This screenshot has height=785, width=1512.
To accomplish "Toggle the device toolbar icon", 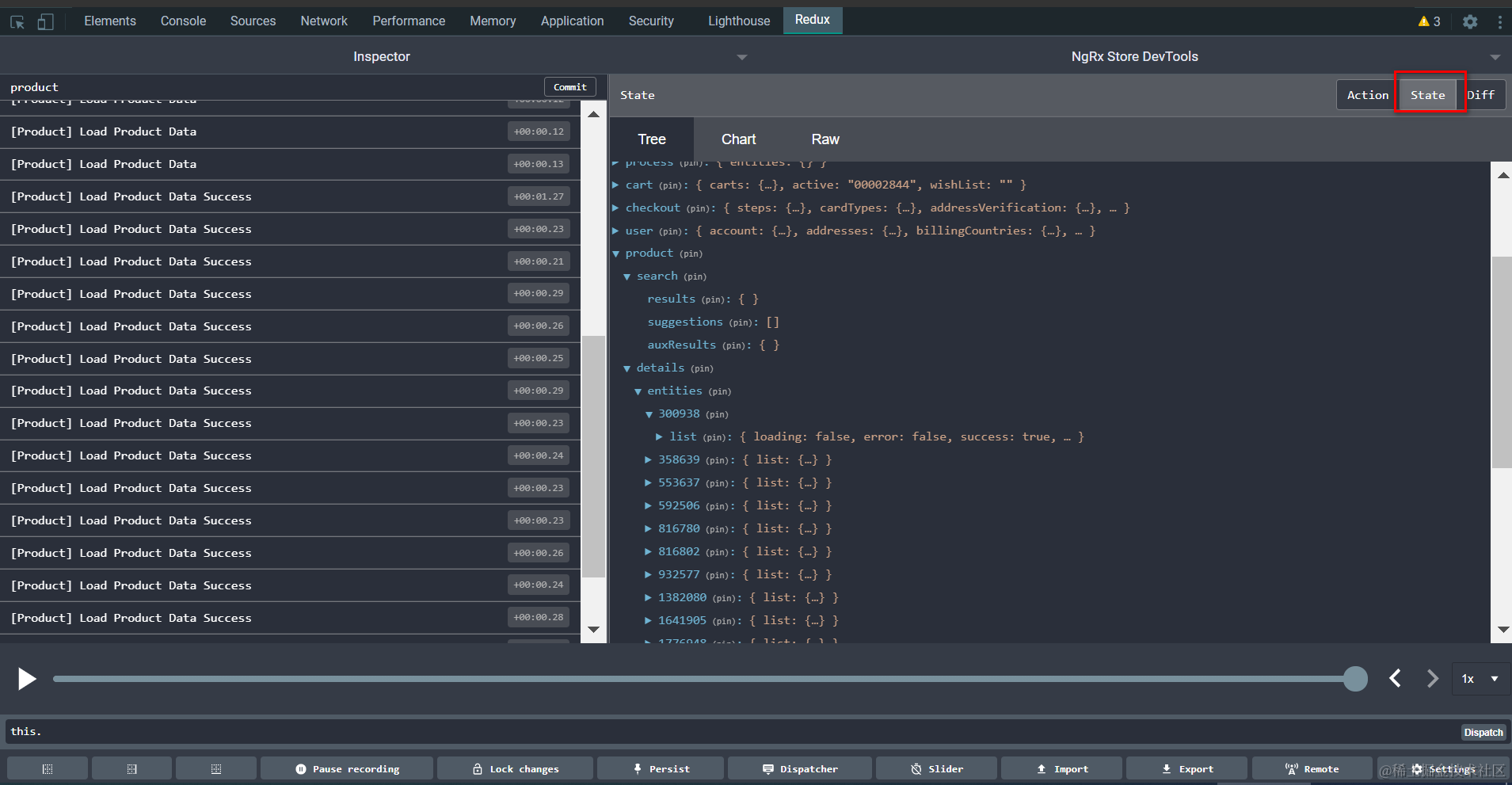I will pos(45,22).
